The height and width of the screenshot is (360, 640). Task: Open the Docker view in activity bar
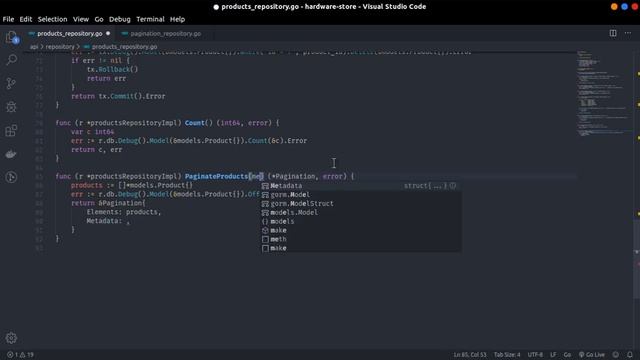point(11,154)
